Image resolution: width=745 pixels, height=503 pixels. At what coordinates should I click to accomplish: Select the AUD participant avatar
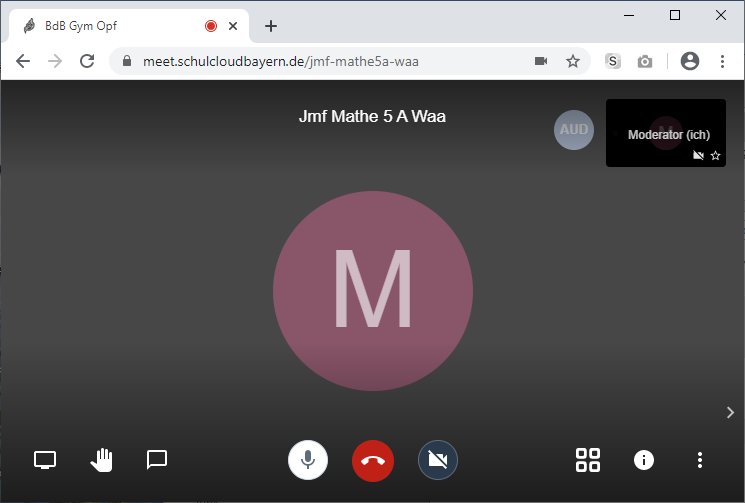click(x=574, y=130)
